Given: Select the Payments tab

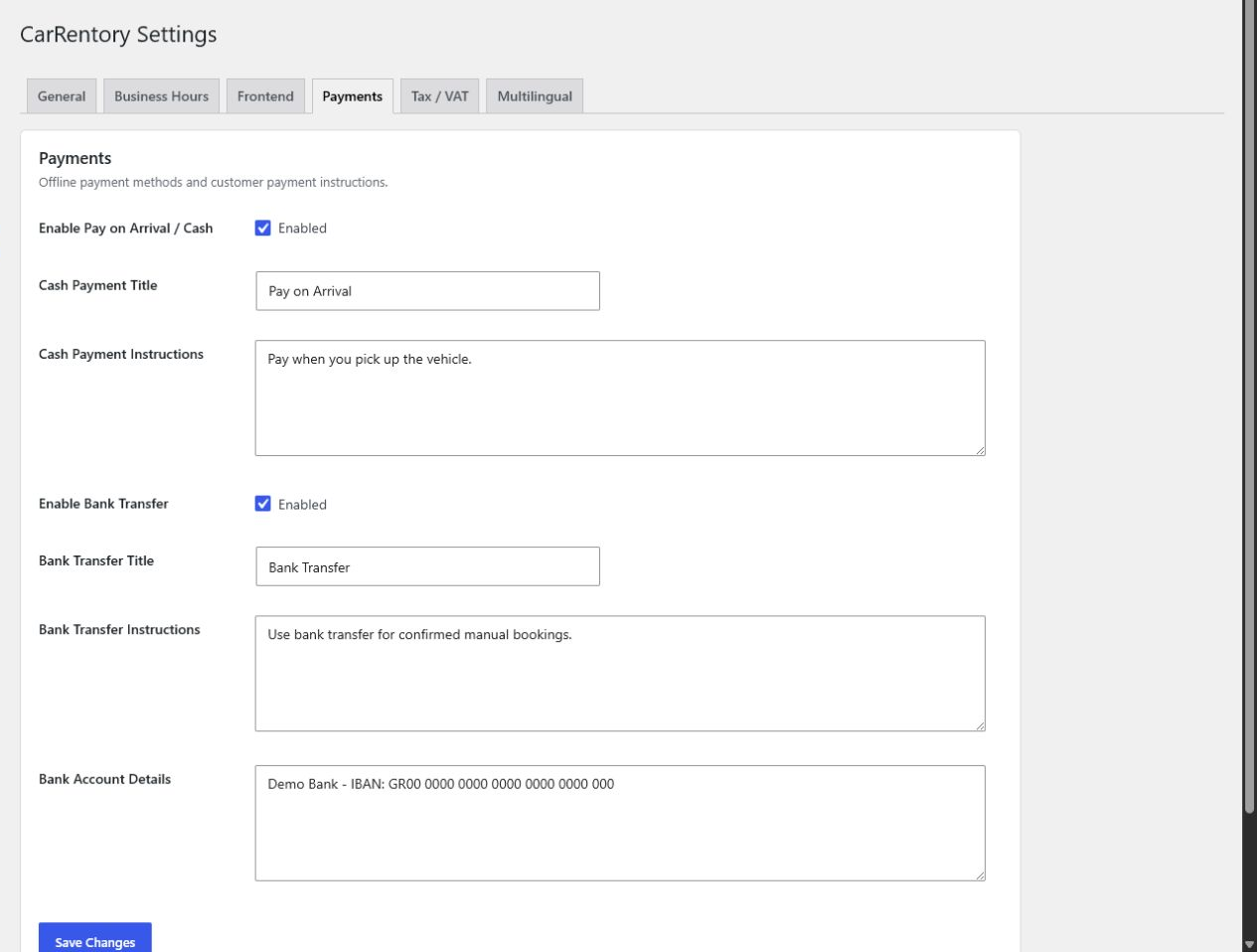Looking at the screenshot, I should click(352, 96).
